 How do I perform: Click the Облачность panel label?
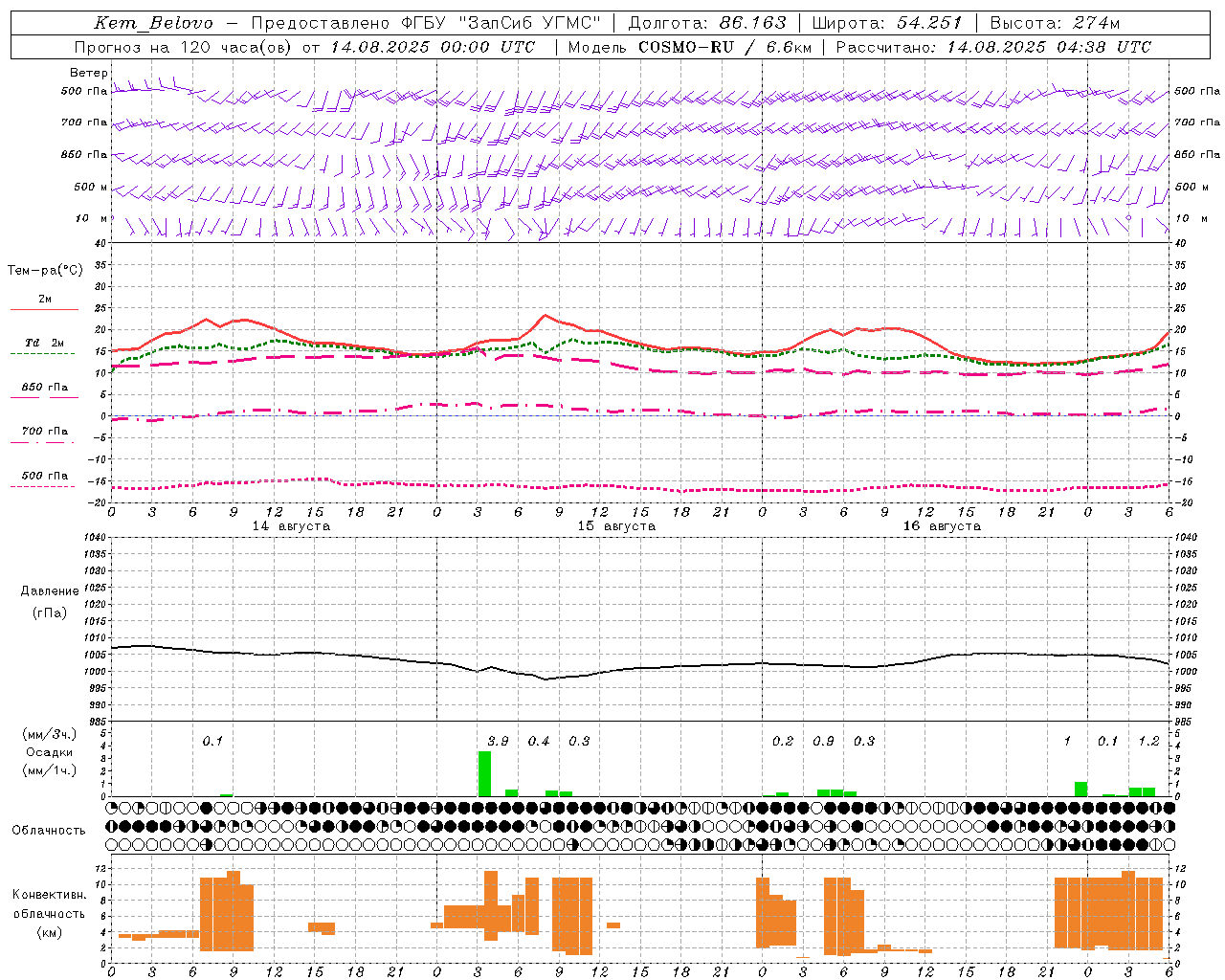[49, 831]
